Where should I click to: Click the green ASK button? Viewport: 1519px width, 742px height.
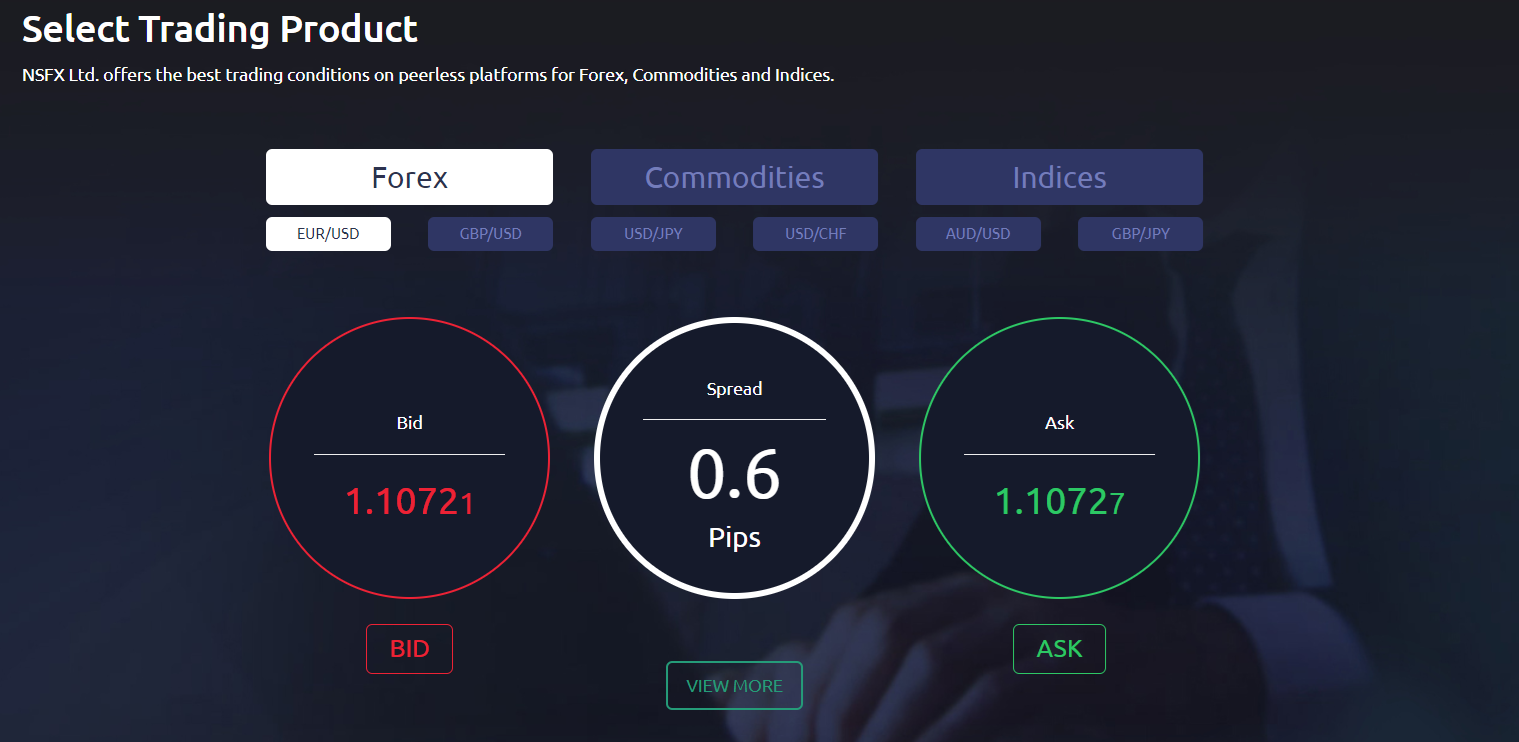1059,648
